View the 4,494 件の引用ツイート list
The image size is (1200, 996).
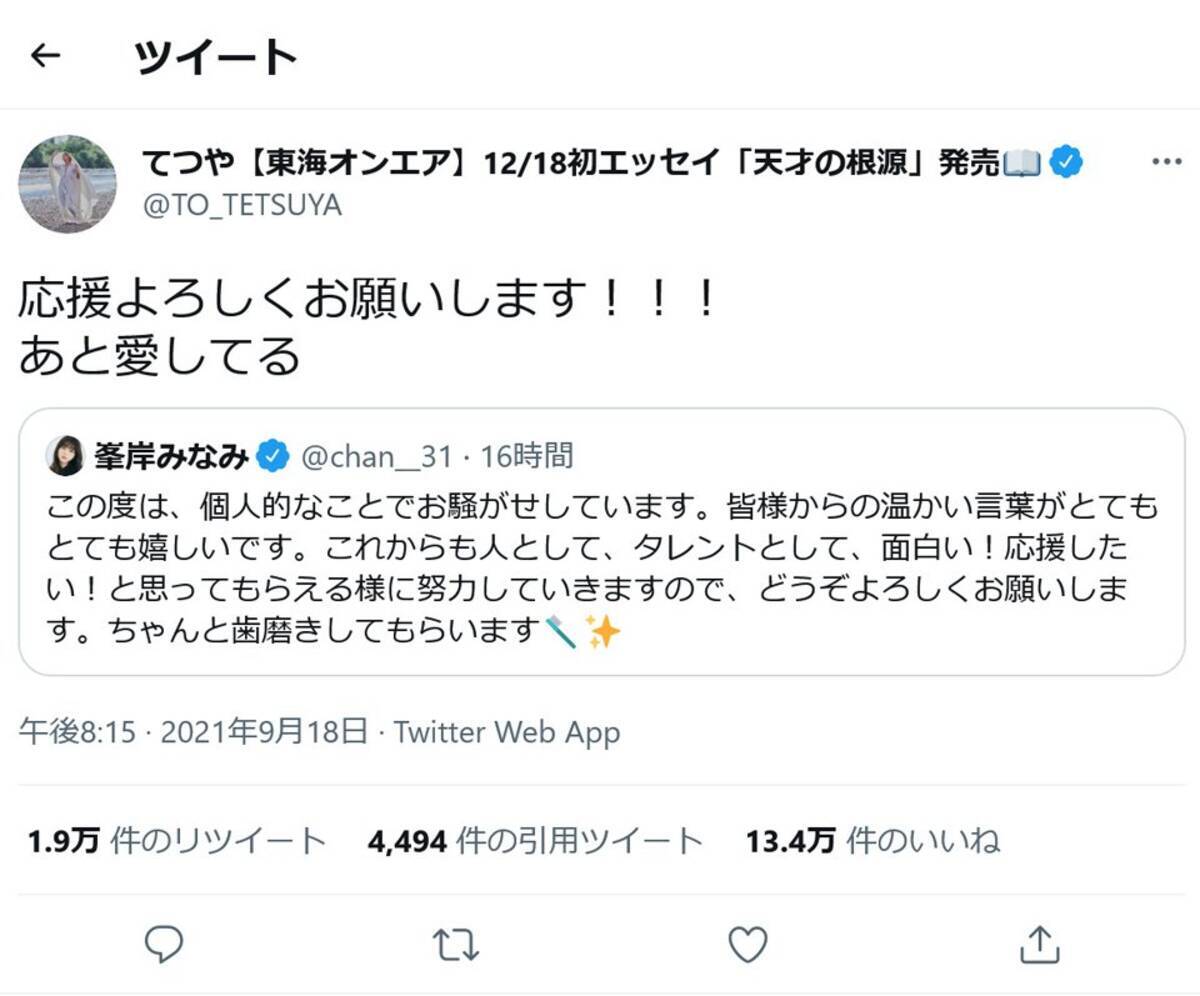tap(535, 841)
